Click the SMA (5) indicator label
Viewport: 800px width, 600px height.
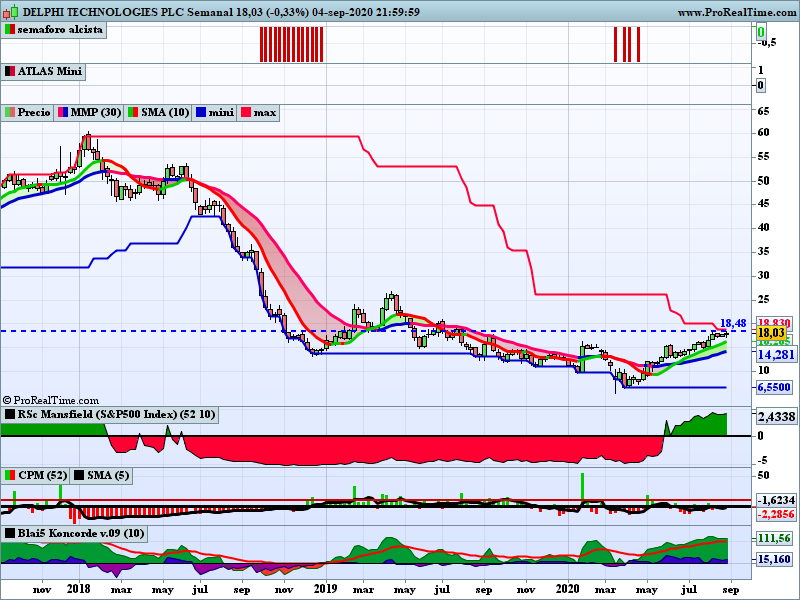tap(108, 476)
